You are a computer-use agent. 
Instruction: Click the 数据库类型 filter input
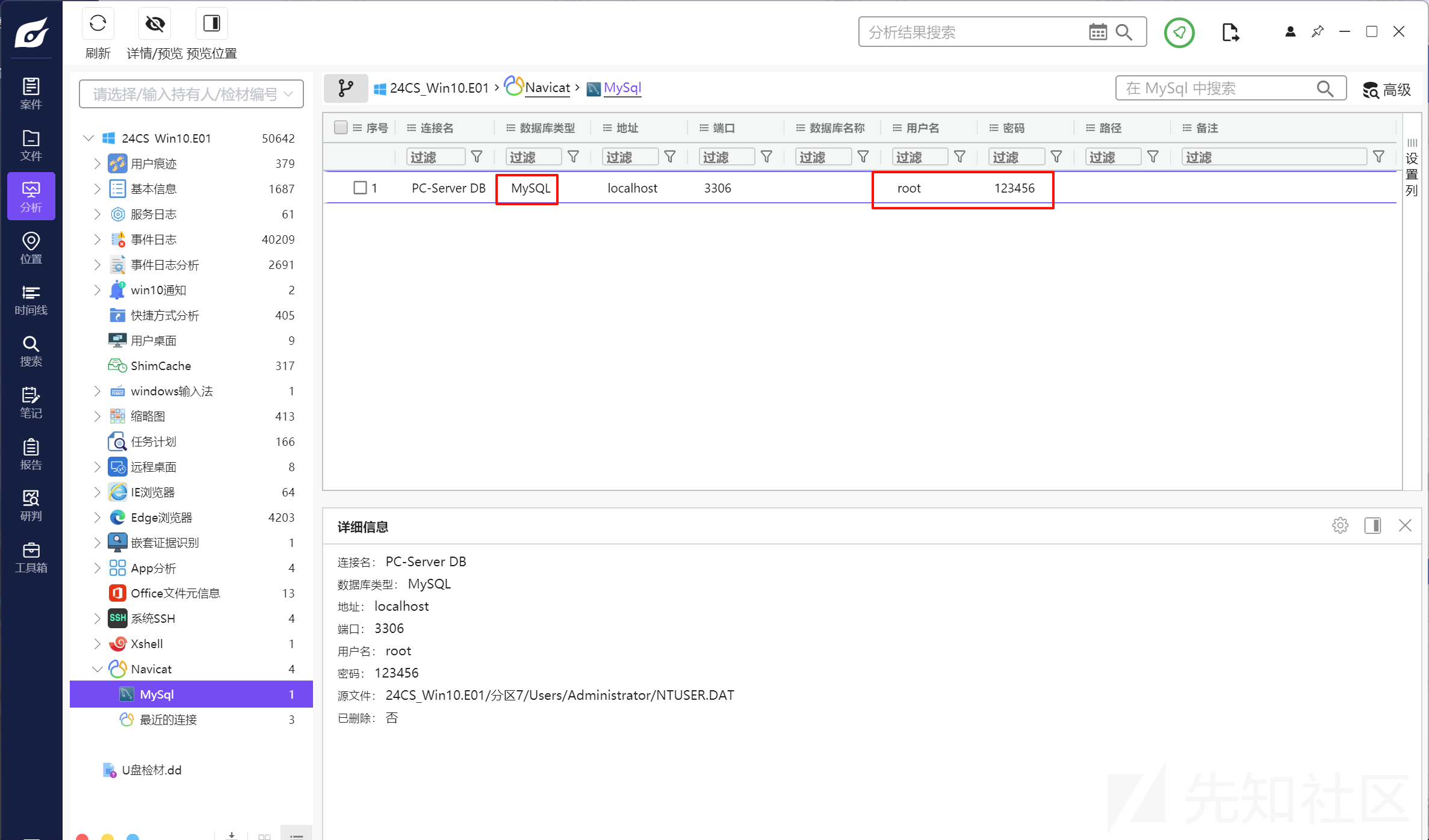534,157
